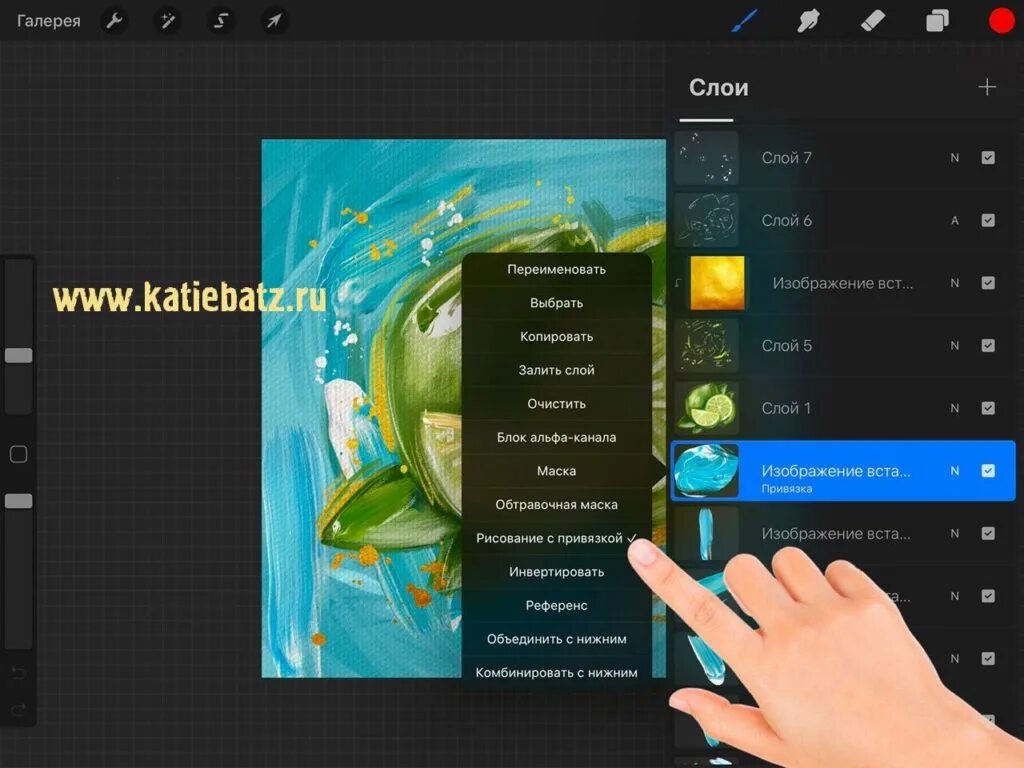Select the Brush tool
1024x768 pixels.
pyautogui.click(x=744, y=21)
